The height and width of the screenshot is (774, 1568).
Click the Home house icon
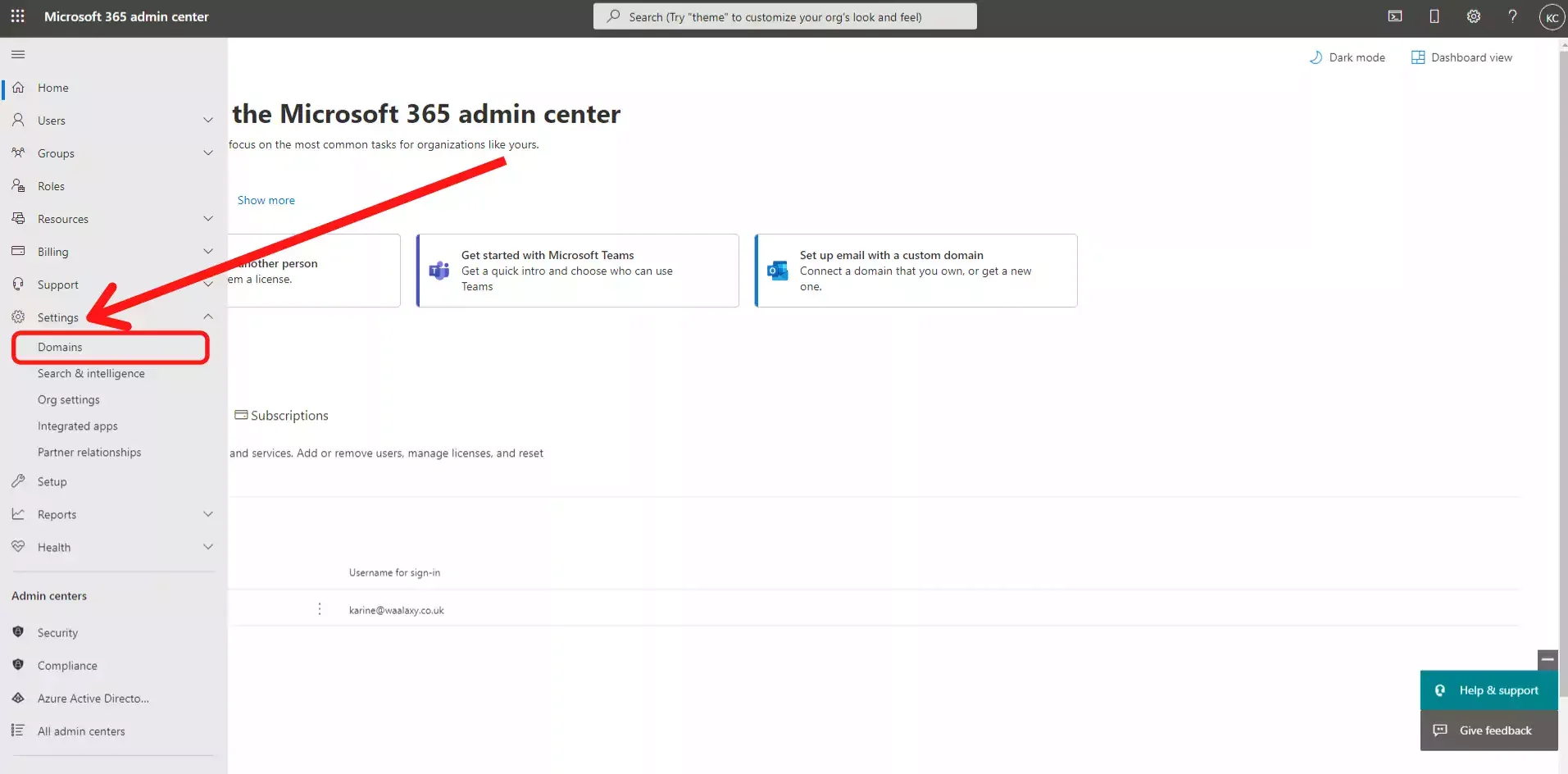coord(18,88)
